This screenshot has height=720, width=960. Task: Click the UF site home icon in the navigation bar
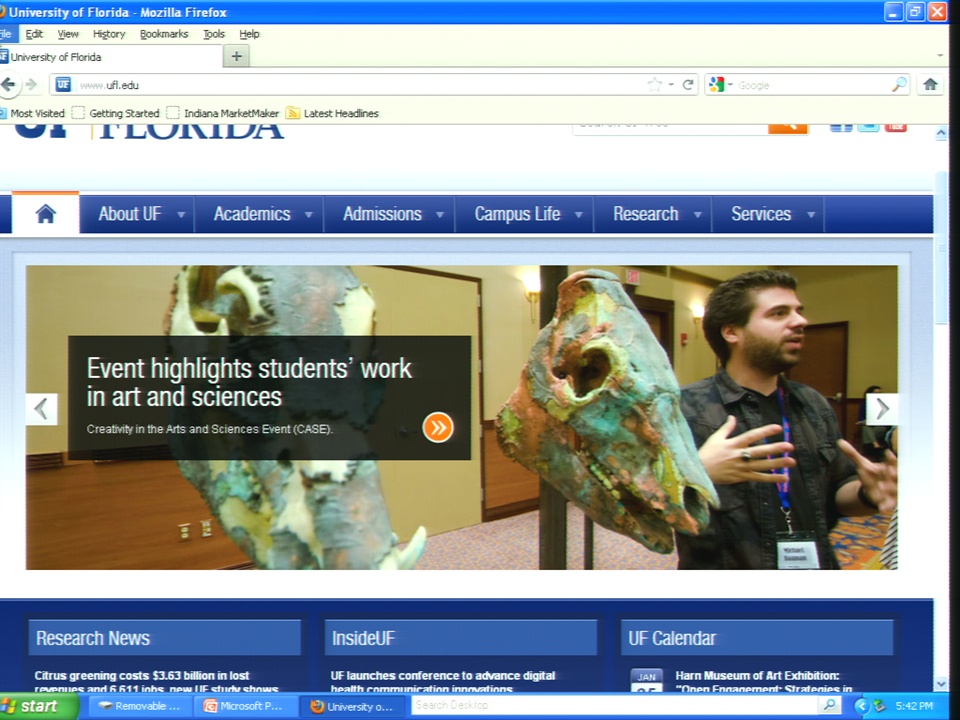(x=46, y=214)
